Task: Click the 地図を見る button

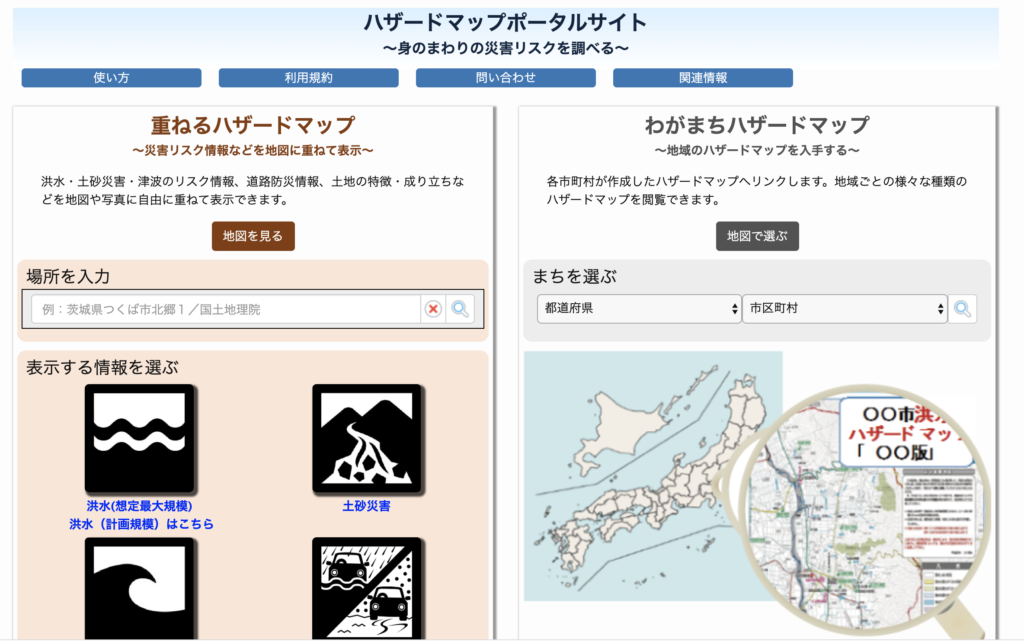Action: pyautogui.click(x=253, y=236)
